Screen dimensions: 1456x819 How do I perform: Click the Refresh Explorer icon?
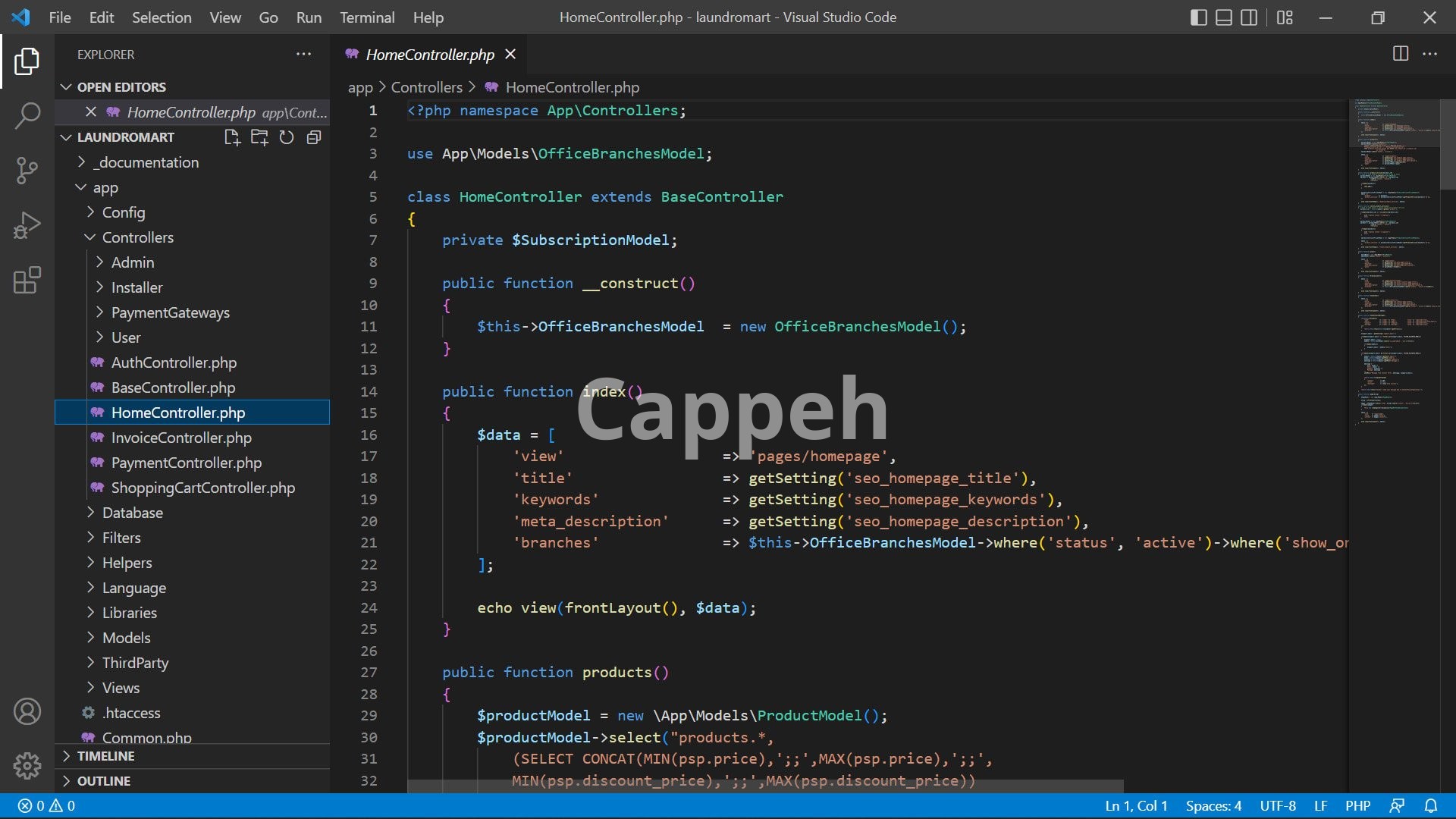pos(287,137)
